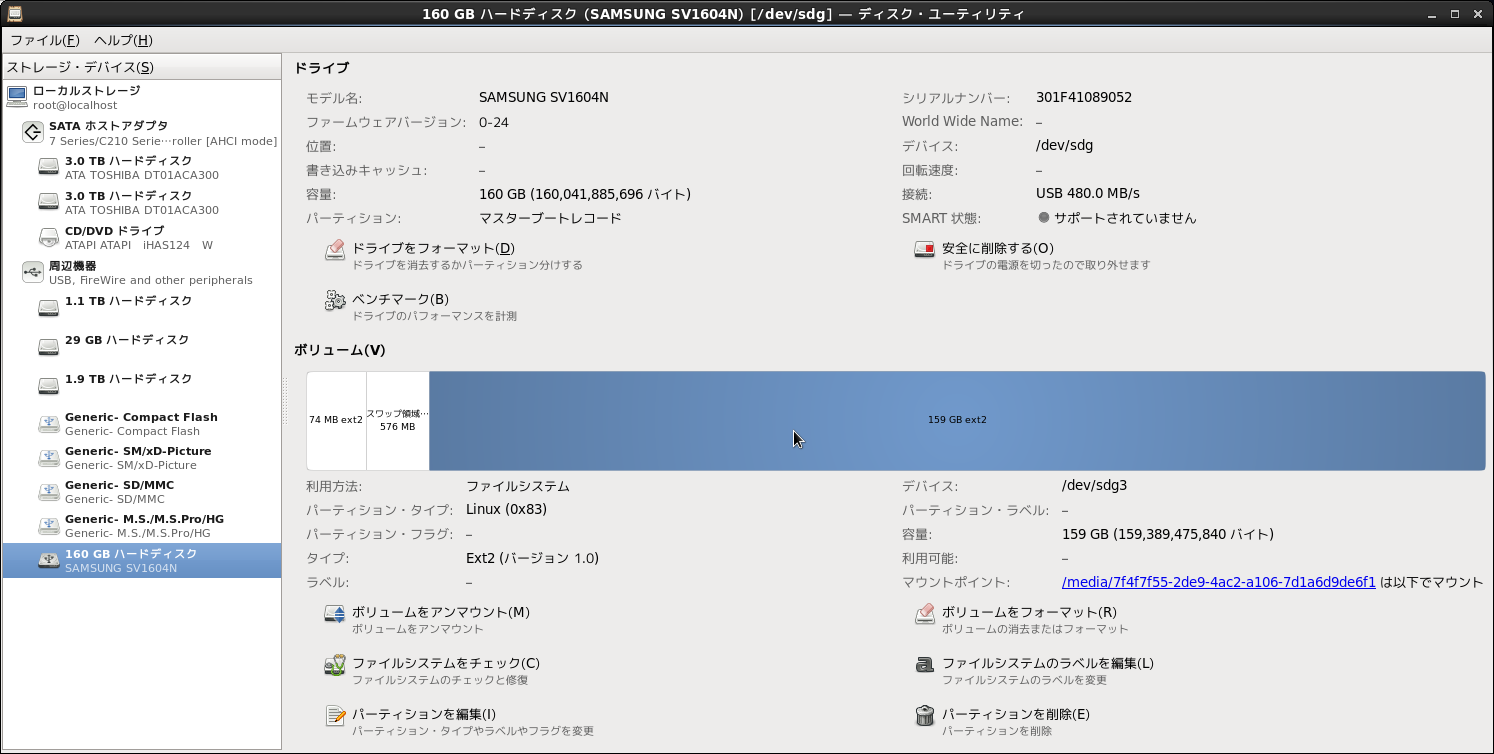1494x754 pixels.
Task: Click the ベンチマーク gears icon
Action: pyautogui.click(x=335, y=300)
